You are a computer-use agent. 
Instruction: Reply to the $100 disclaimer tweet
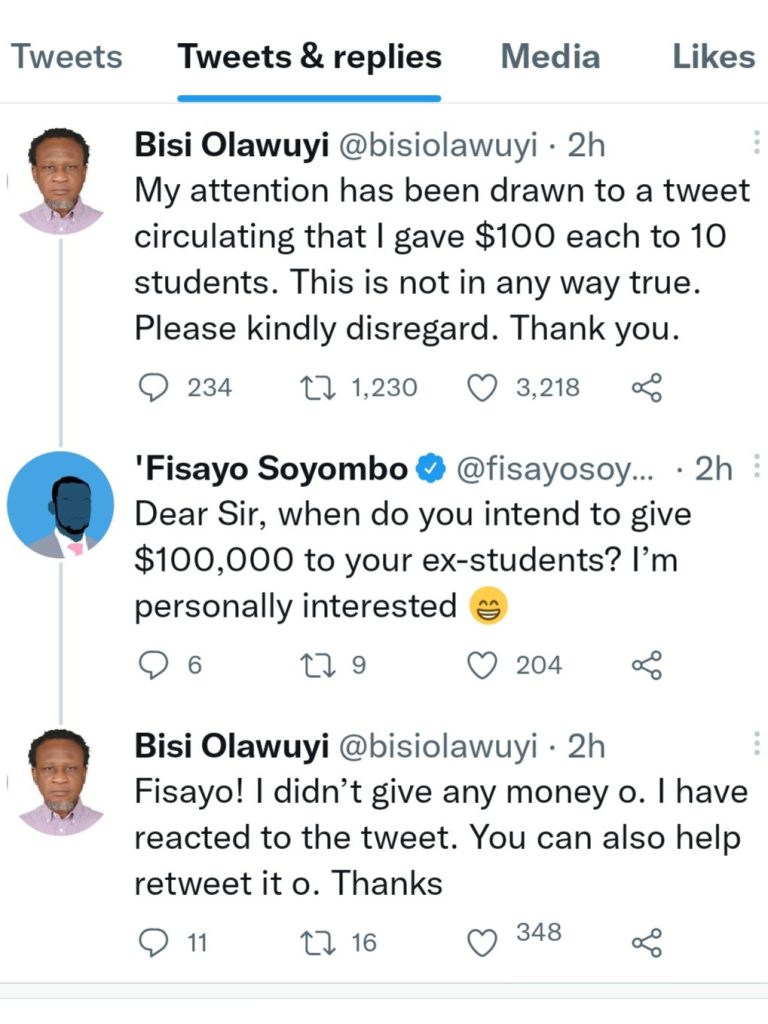point(152,387)
